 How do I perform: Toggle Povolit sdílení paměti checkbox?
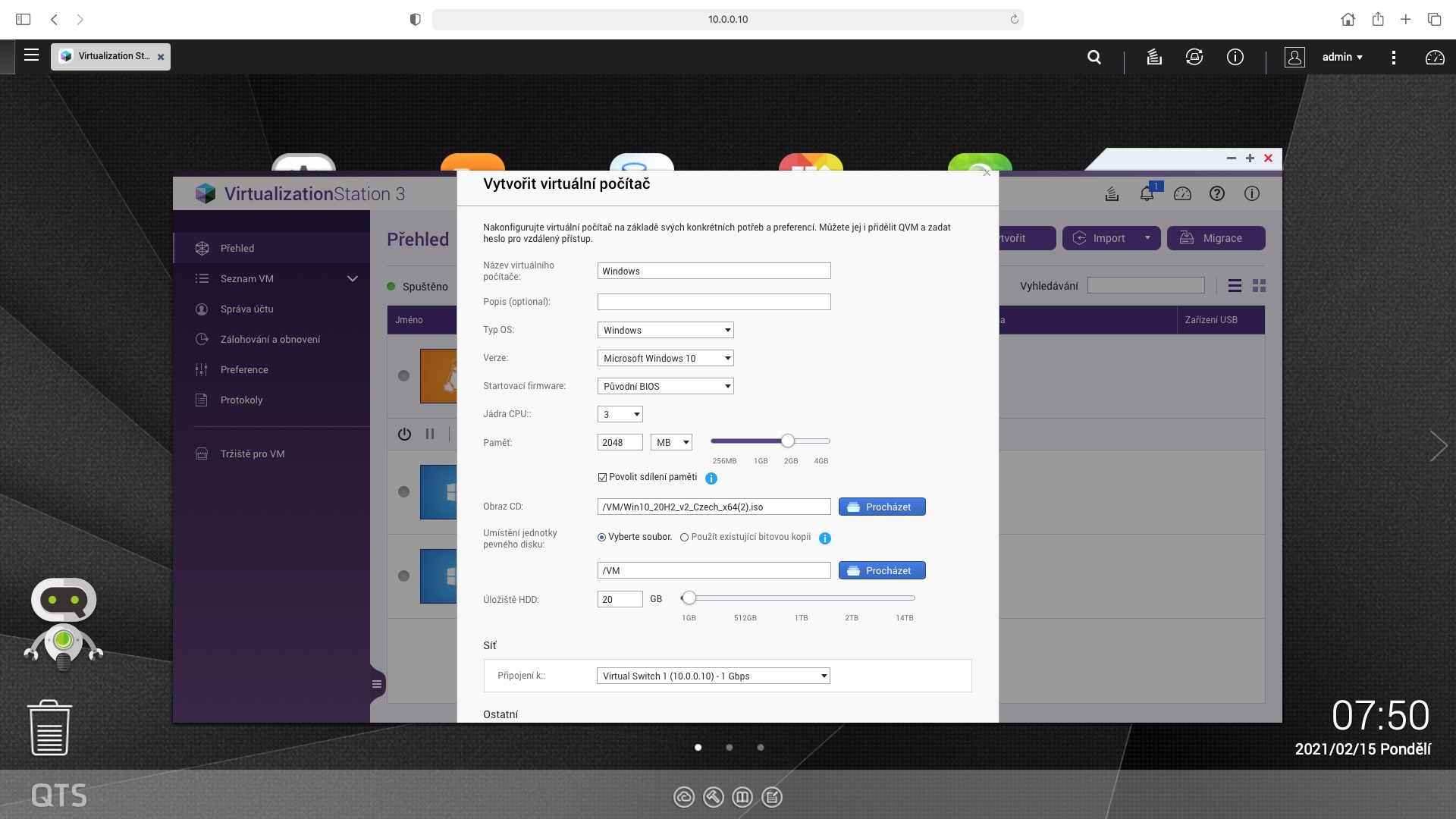[602, 478]
